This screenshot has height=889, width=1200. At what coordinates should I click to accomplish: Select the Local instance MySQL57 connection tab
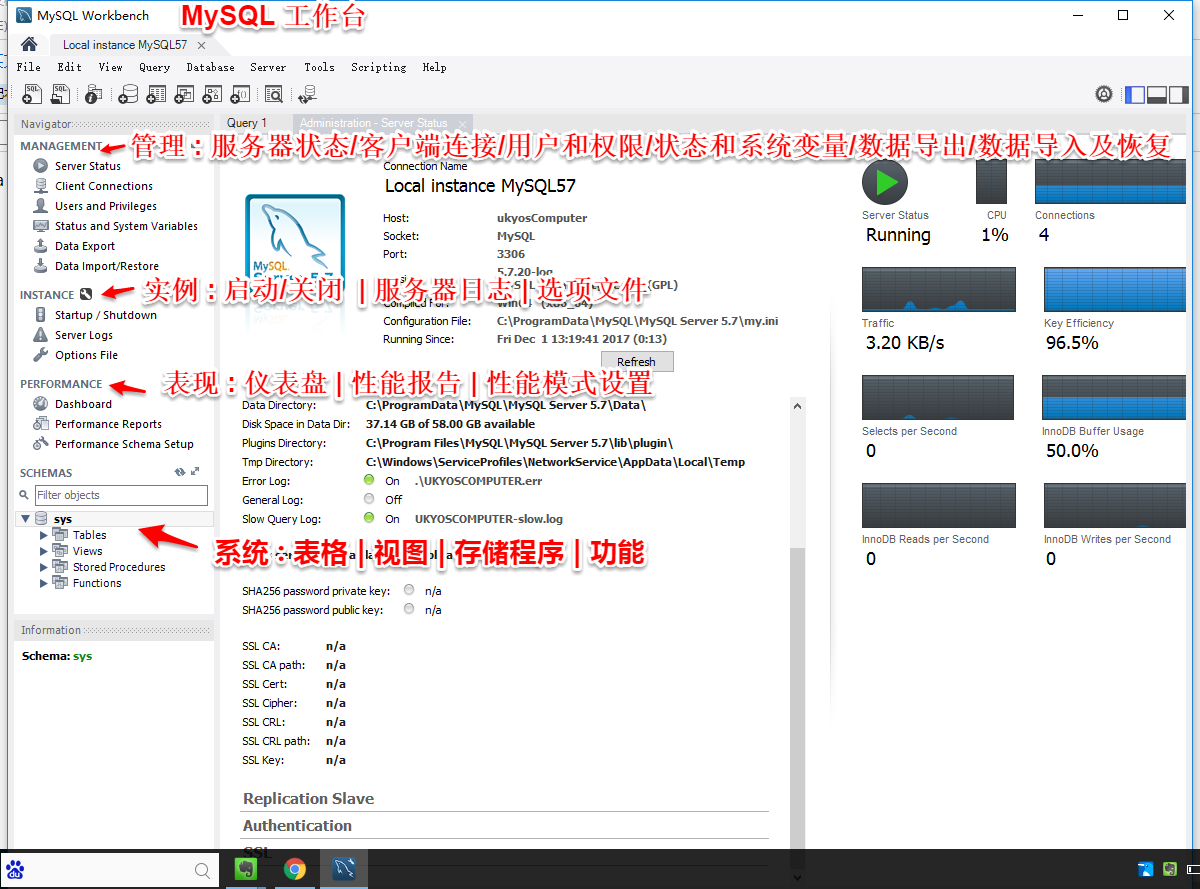(x=124, y=45)
